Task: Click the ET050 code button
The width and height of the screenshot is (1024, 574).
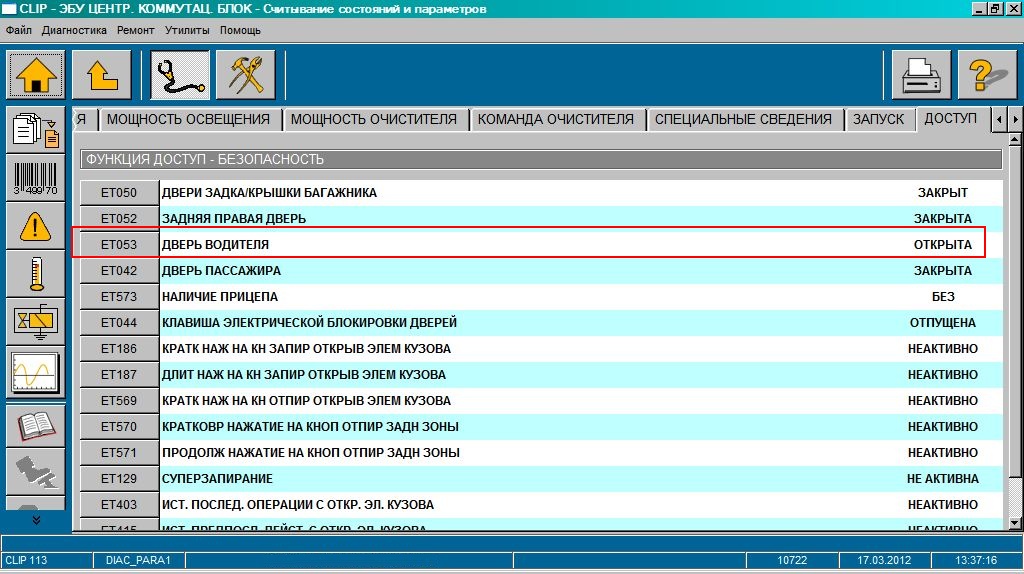Action: [119, 193]
